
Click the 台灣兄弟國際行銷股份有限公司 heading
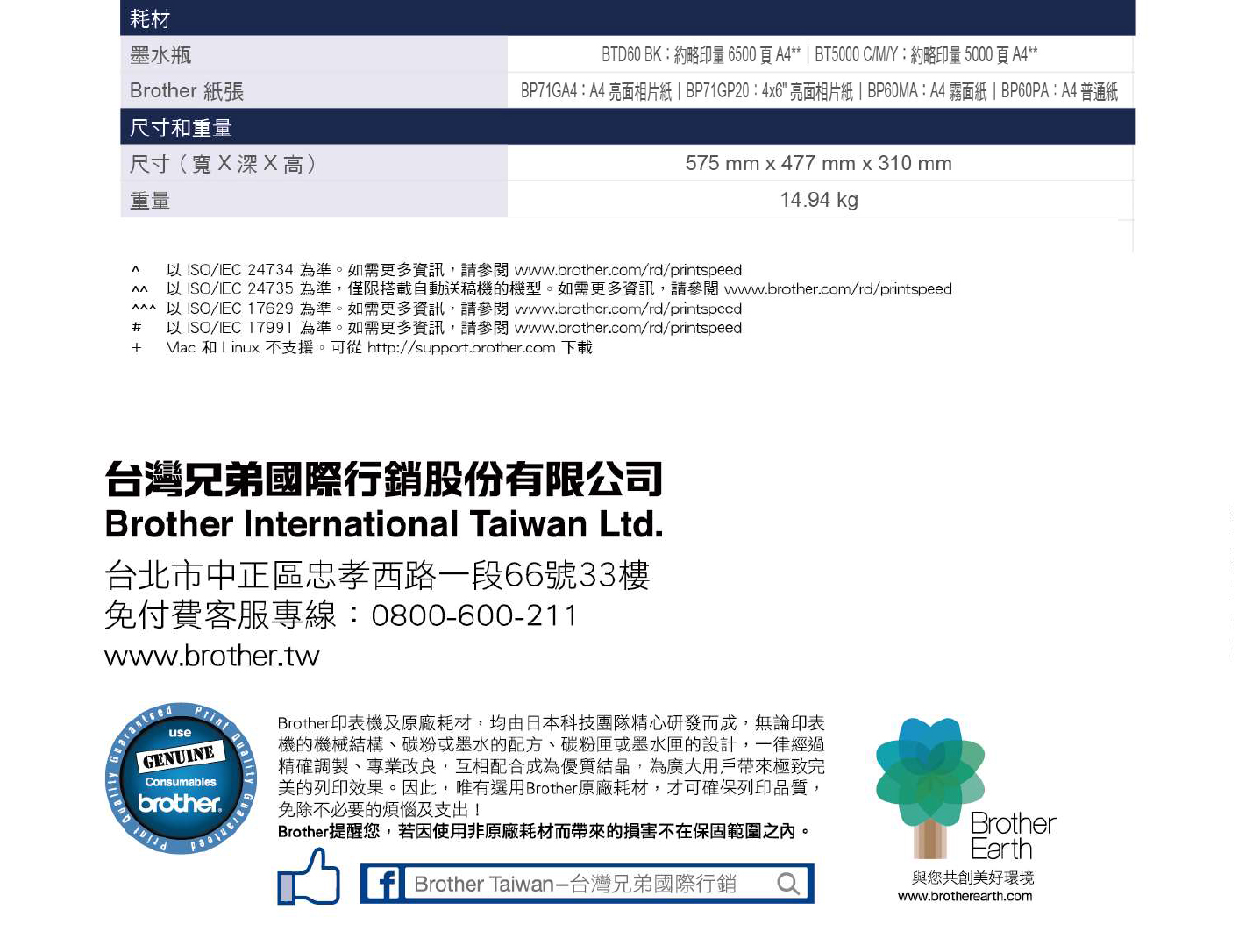coord(383,479)
